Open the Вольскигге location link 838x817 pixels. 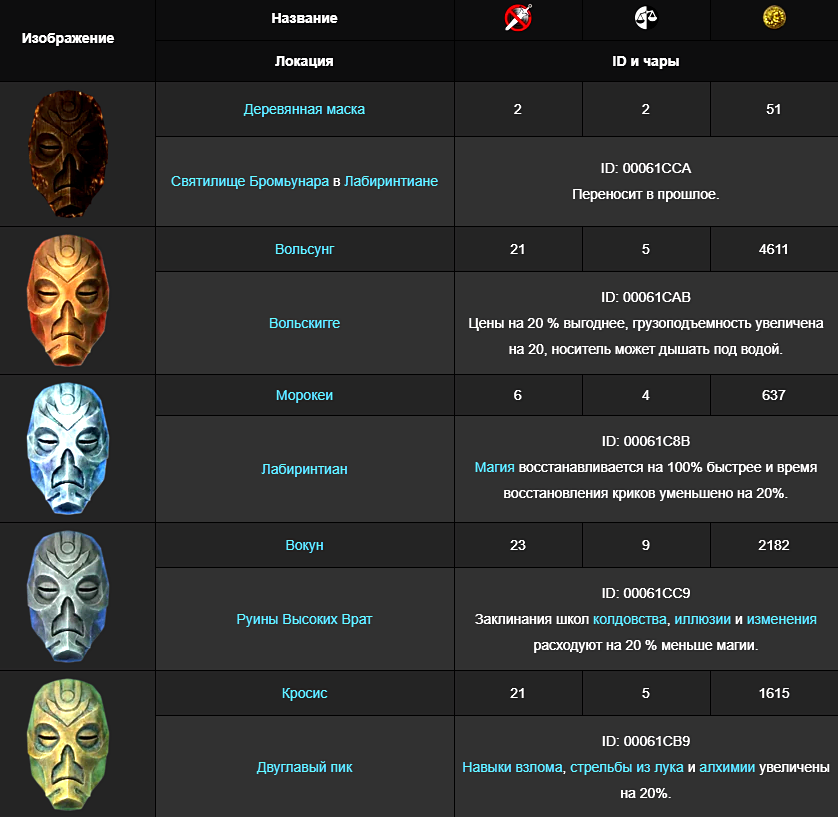(304, 323)
